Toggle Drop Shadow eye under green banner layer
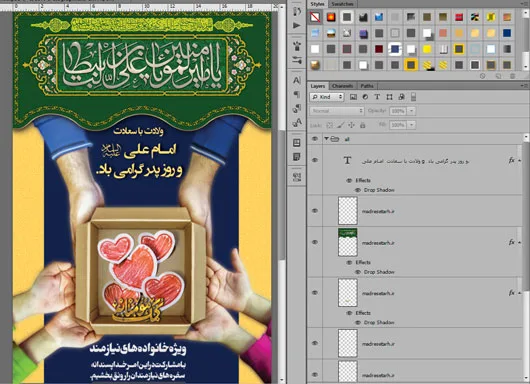Image resolution: width=530 pixels, height=384 pixels. (357, 272)
